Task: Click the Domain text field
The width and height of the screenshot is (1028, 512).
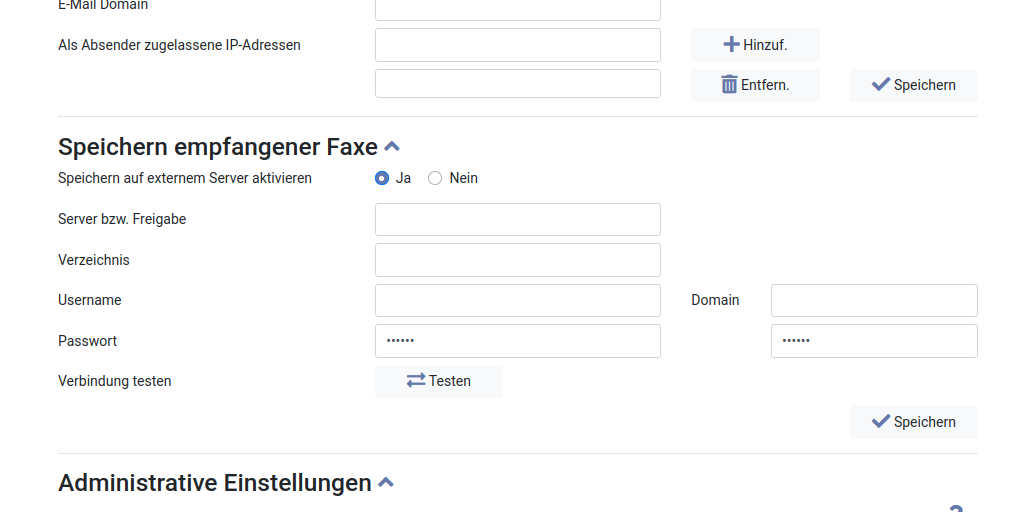Action: pos(873,300)
